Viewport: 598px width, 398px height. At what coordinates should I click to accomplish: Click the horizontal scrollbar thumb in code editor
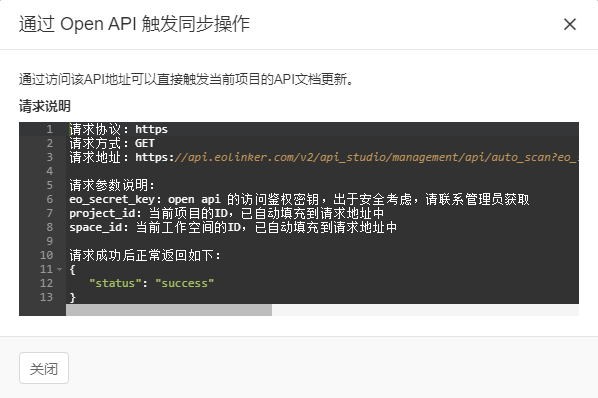pyautogui.click(x=169, y=310)
